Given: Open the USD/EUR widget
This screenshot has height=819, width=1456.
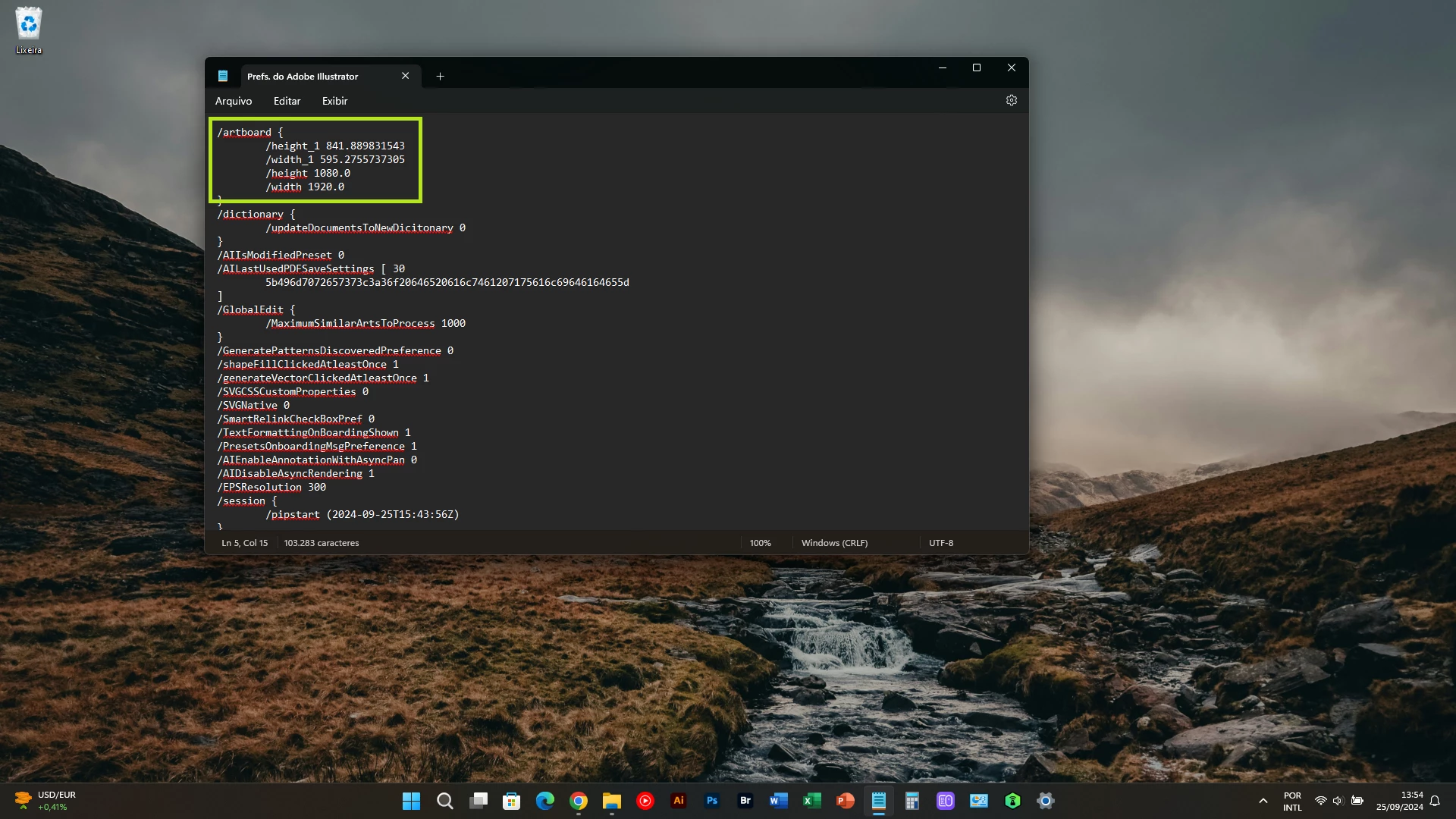Looking at the screenshot, I should [x=45, y=801].
